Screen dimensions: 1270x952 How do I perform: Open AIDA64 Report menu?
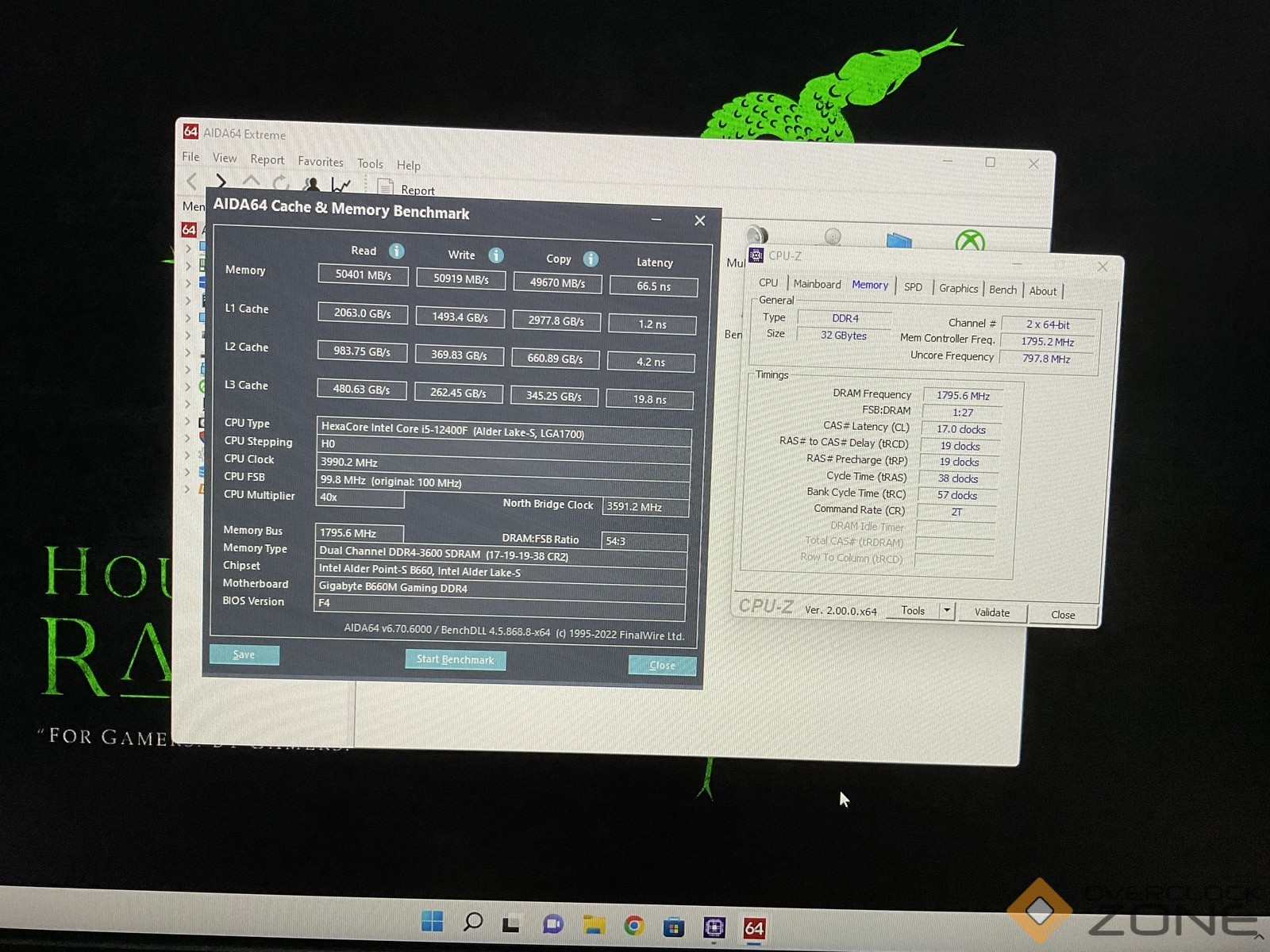point(267,159)
